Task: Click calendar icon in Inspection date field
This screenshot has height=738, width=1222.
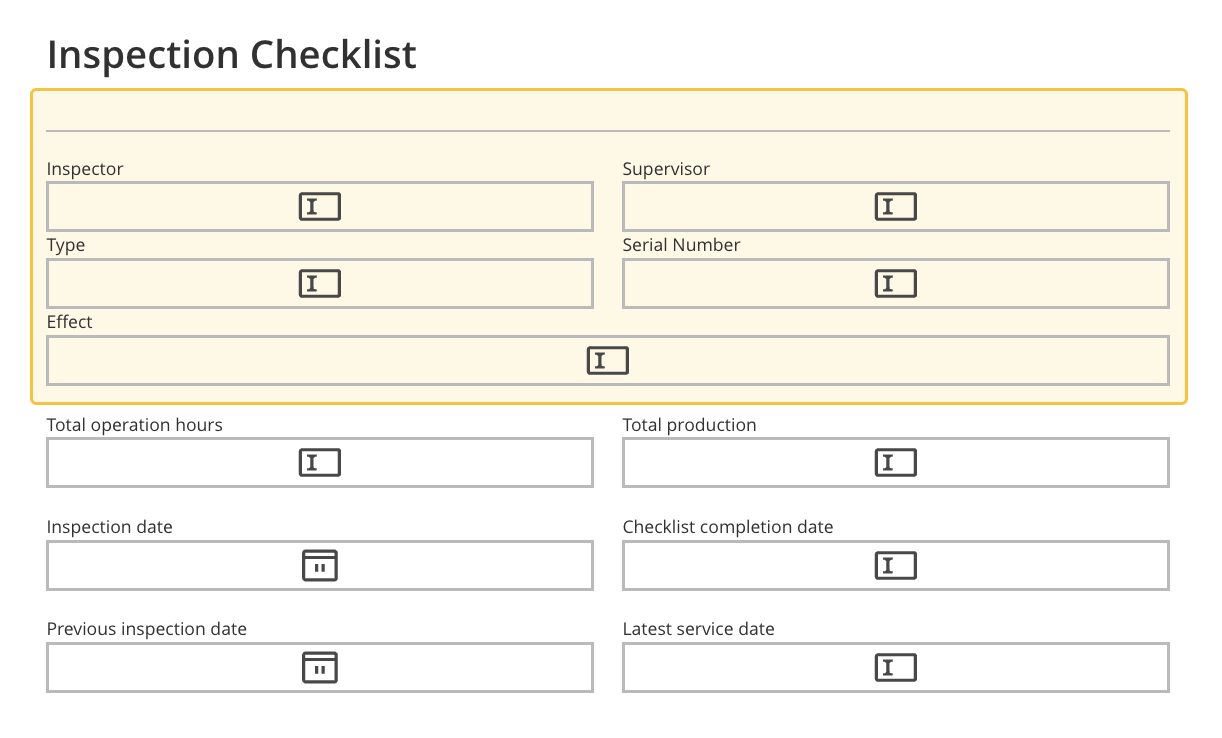Action: [320, 566]
